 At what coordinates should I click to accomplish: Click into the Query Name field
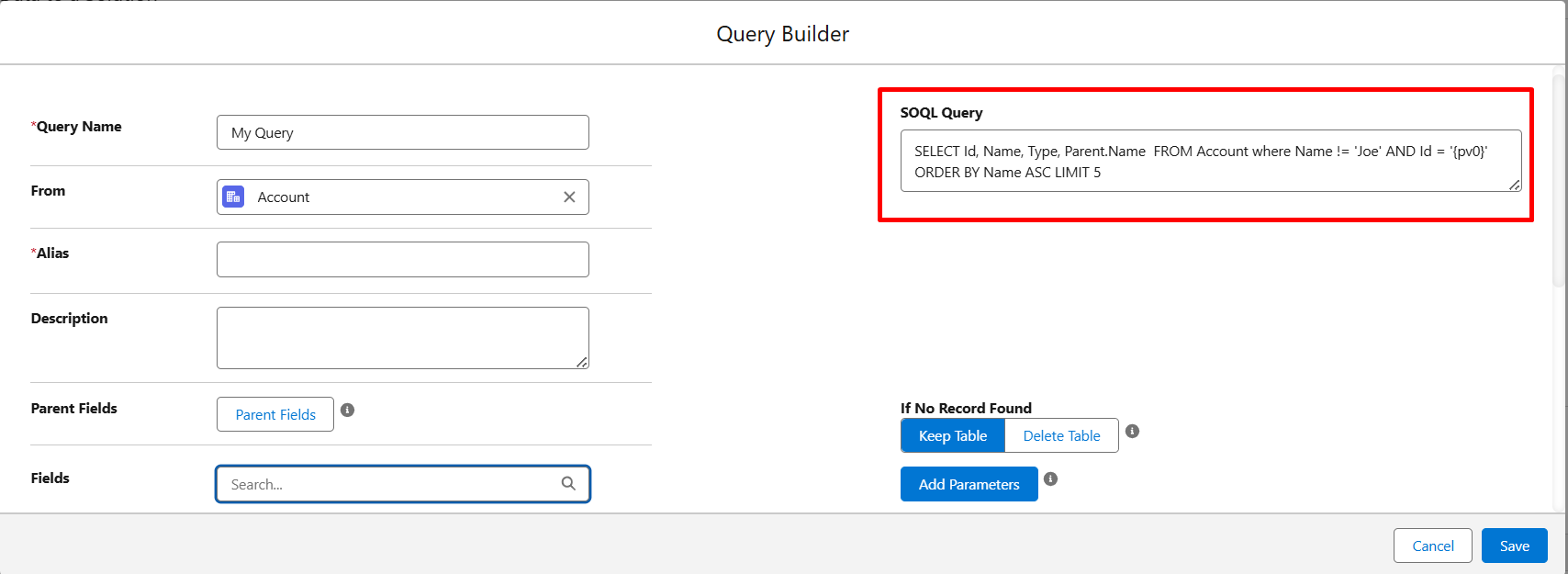(x=402, y=132)
